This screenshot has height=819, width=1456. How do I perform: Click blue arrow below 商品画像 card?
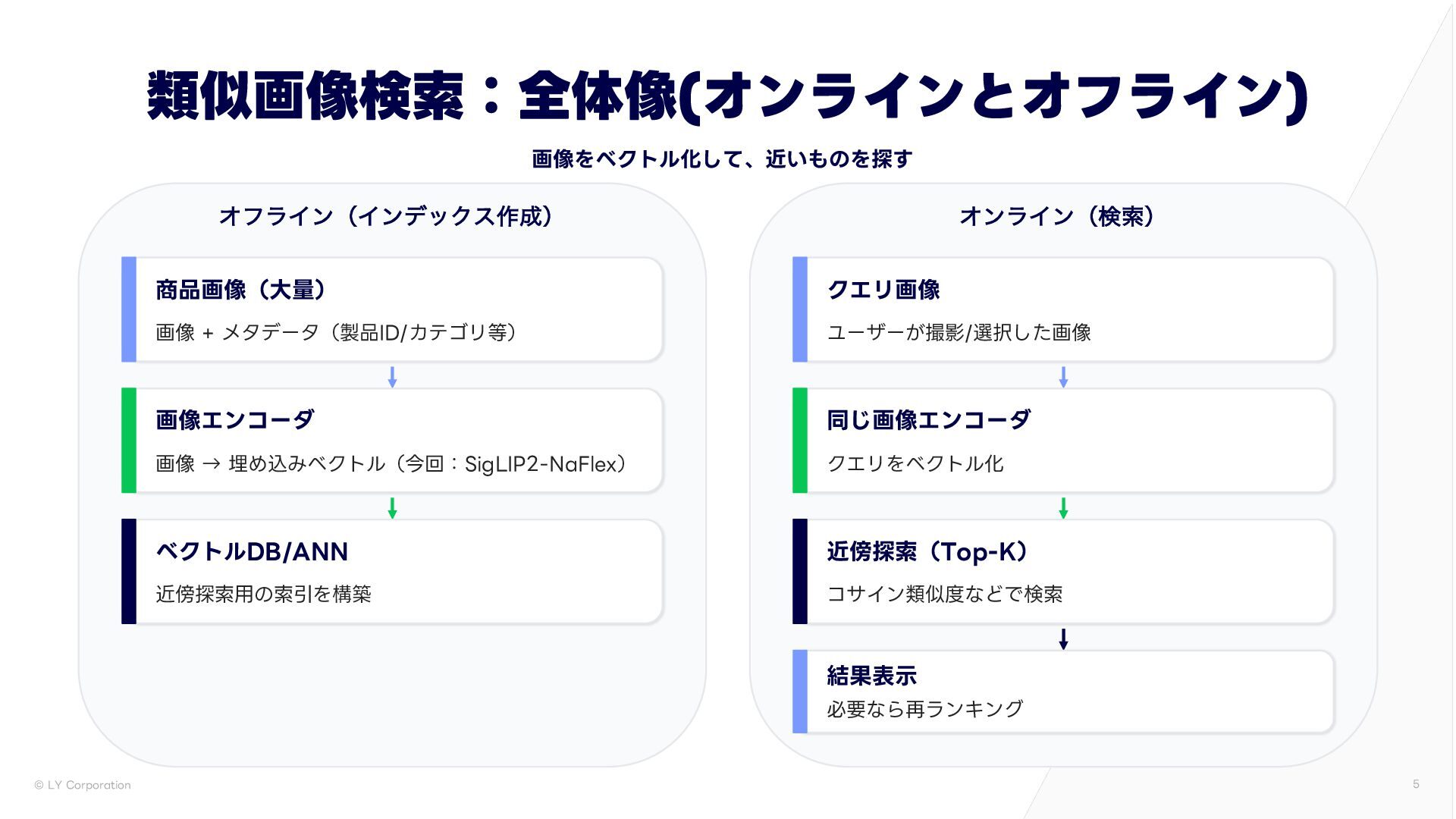tap(392, 377)
